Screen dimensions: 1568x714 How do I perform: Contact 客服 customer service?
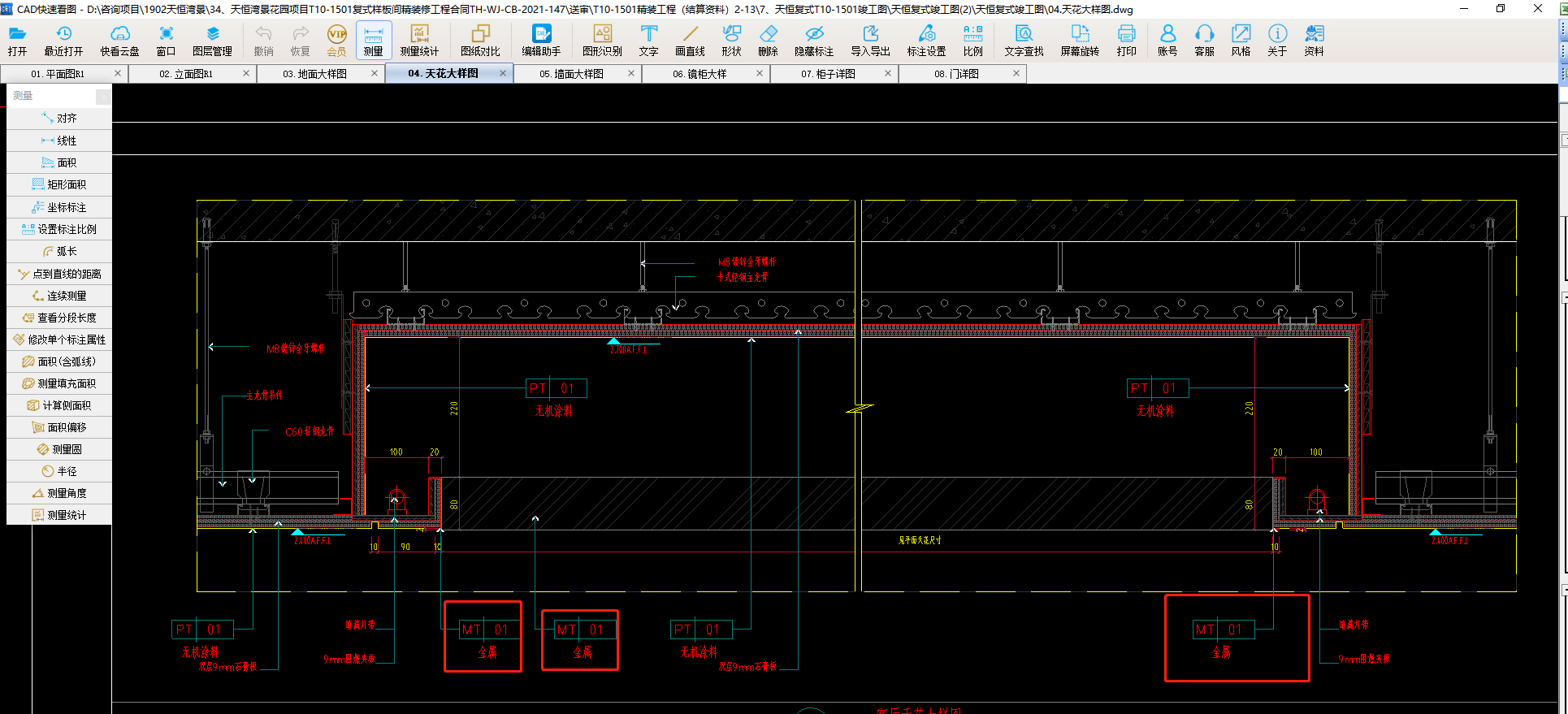(x=1204, y=40)
